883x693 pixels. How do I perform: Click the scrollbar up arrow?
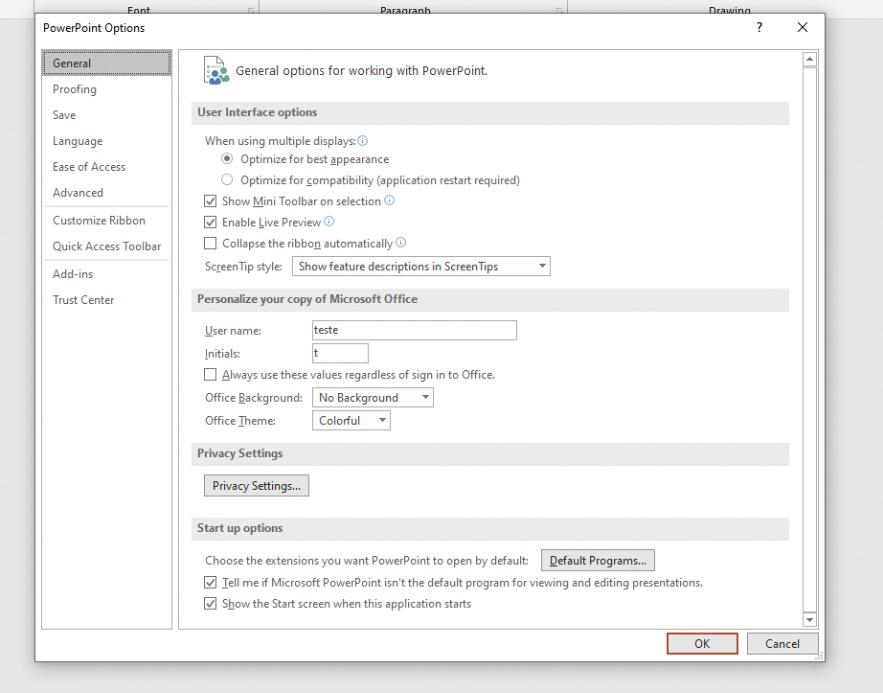pyautogui.click(x=809, y=59)
